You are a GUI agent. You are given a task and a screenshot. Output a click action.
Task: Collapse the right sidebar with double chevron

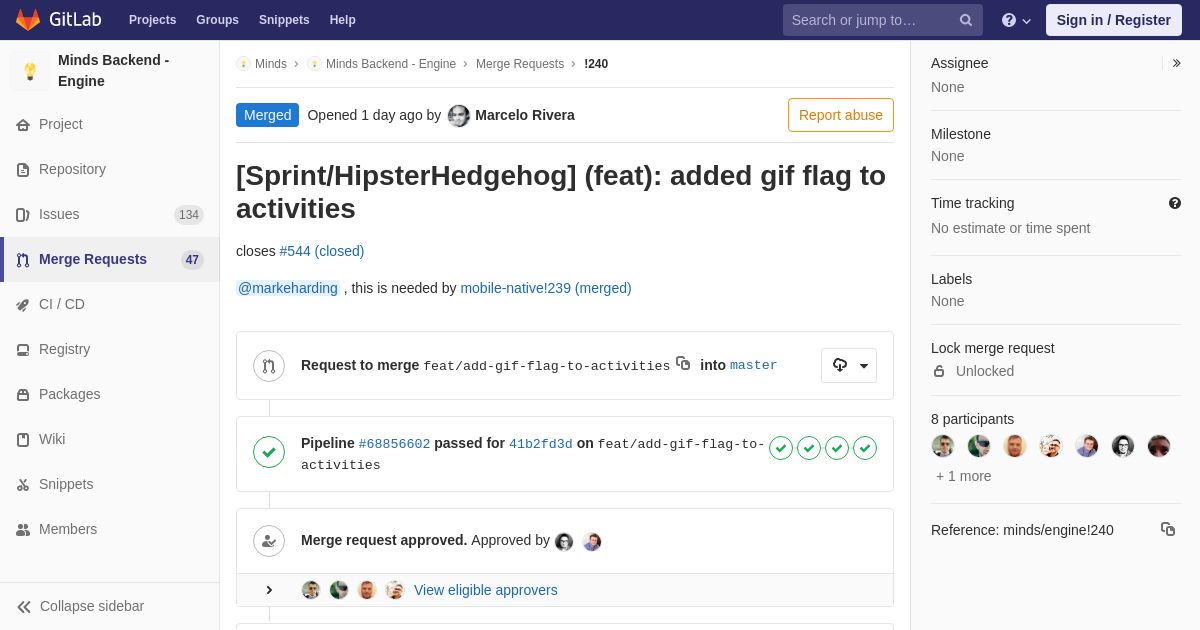pos(1176,63)
